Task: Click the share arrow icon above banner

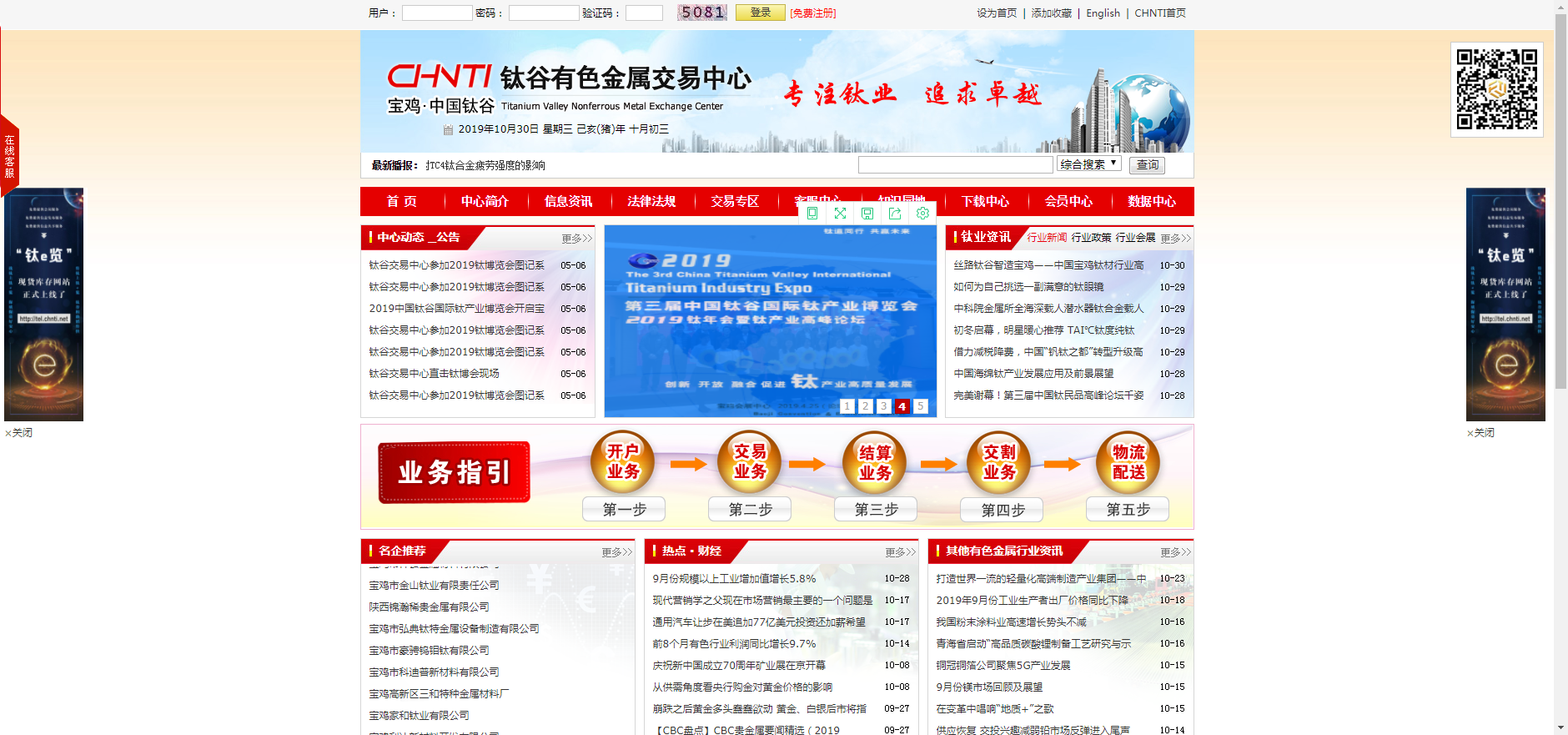Action: [895, 213]
